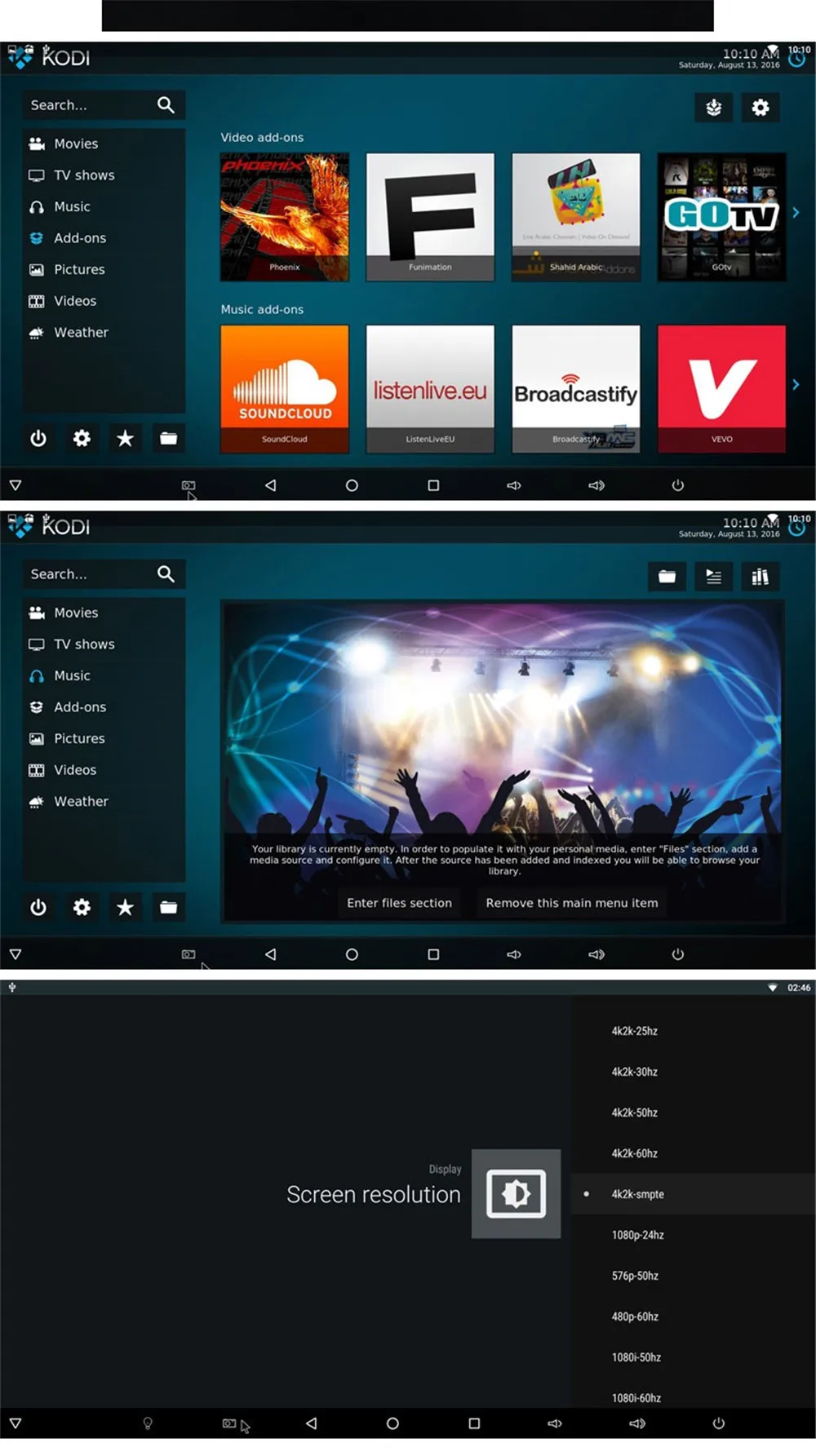Focus the Search field in the Music view
The image size is (816, 1456).
coord(104,574)
